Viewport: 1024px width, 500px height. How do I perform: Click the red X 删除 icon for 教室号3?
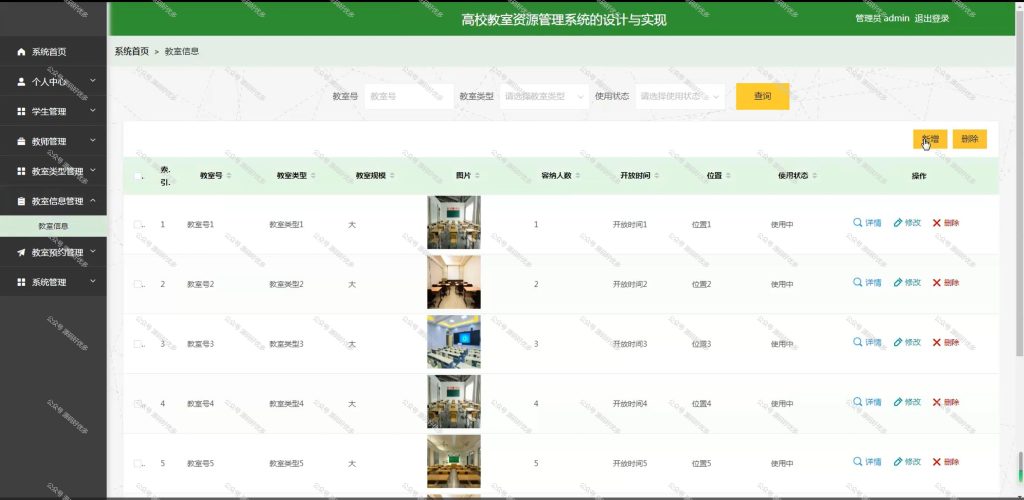[936, 343]
